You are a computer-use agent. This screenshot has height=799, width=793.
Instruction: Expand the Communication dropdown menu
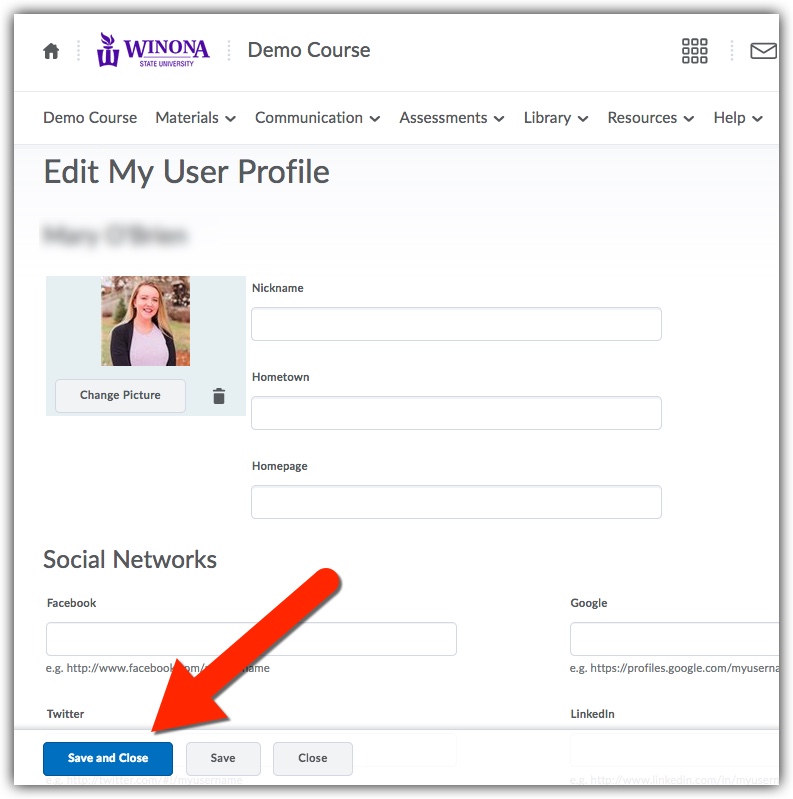317,118
